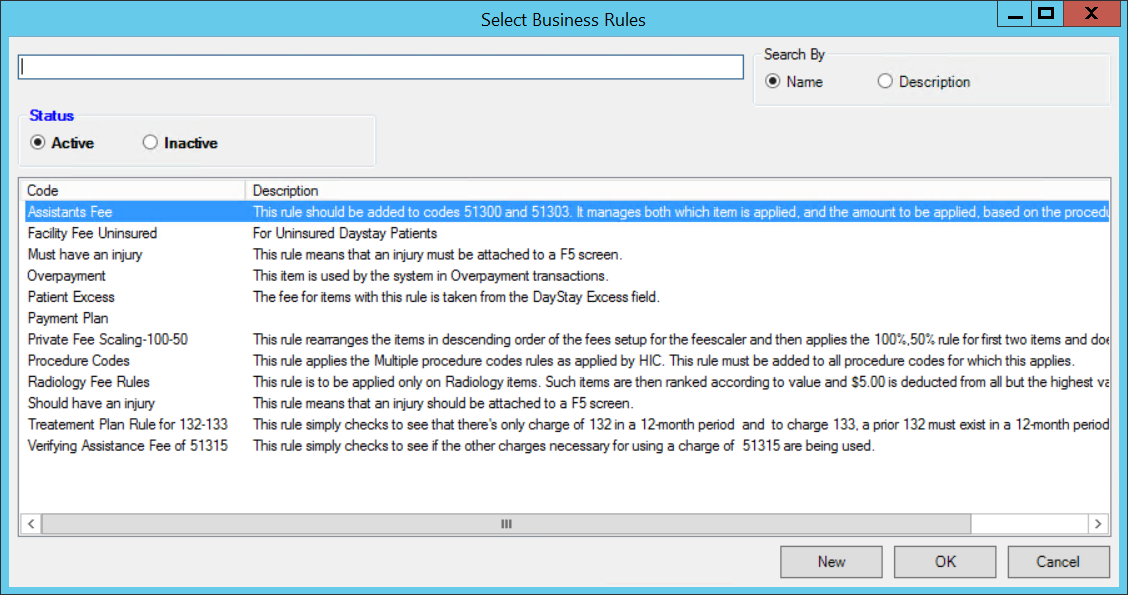The height and width of the screenshot is (595, 1128).
Task: Select the Must have an injury row
Action: 567,254
